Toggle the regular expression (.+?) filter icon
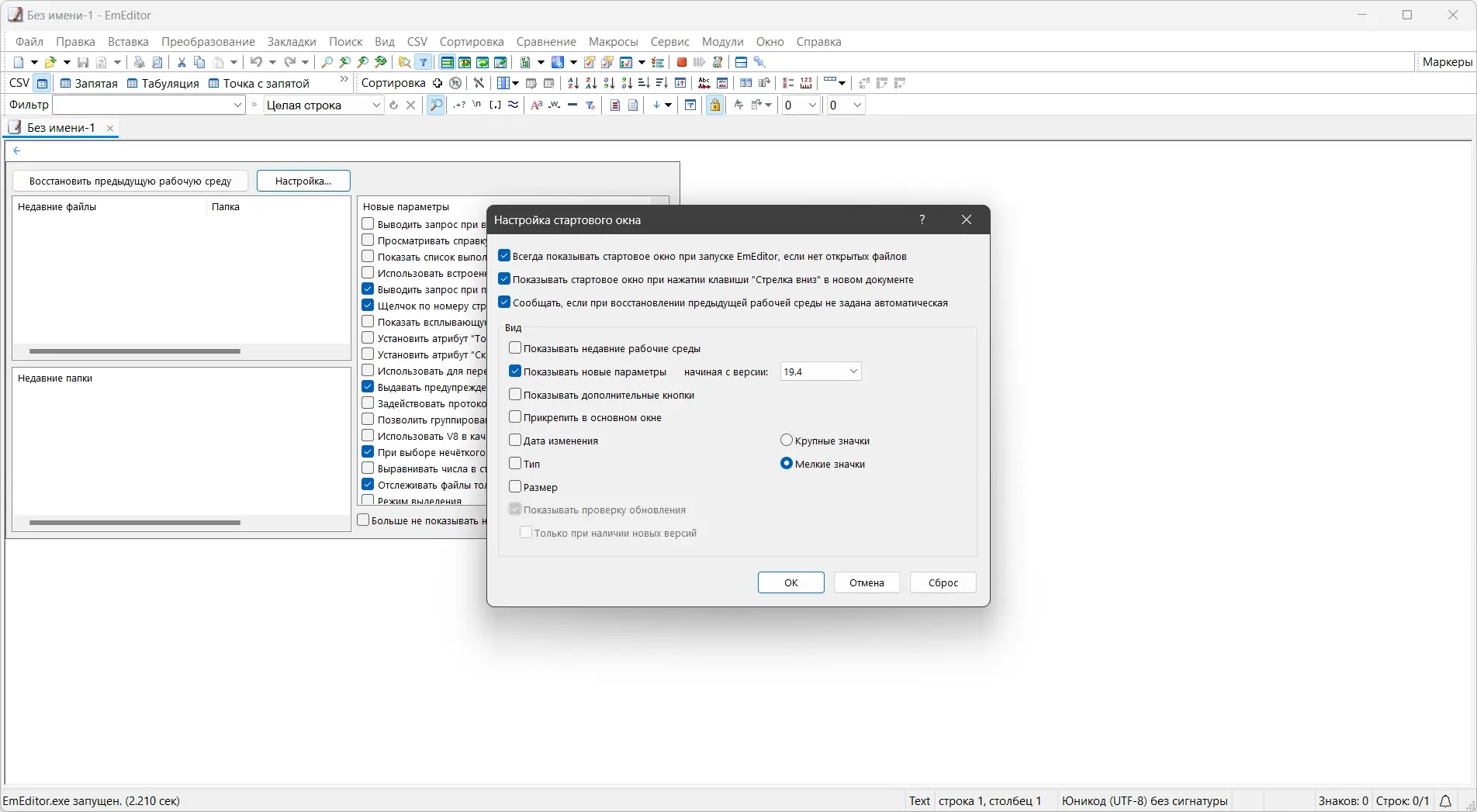The height and width of the screenshot is (812, 1477). [460, 105]
